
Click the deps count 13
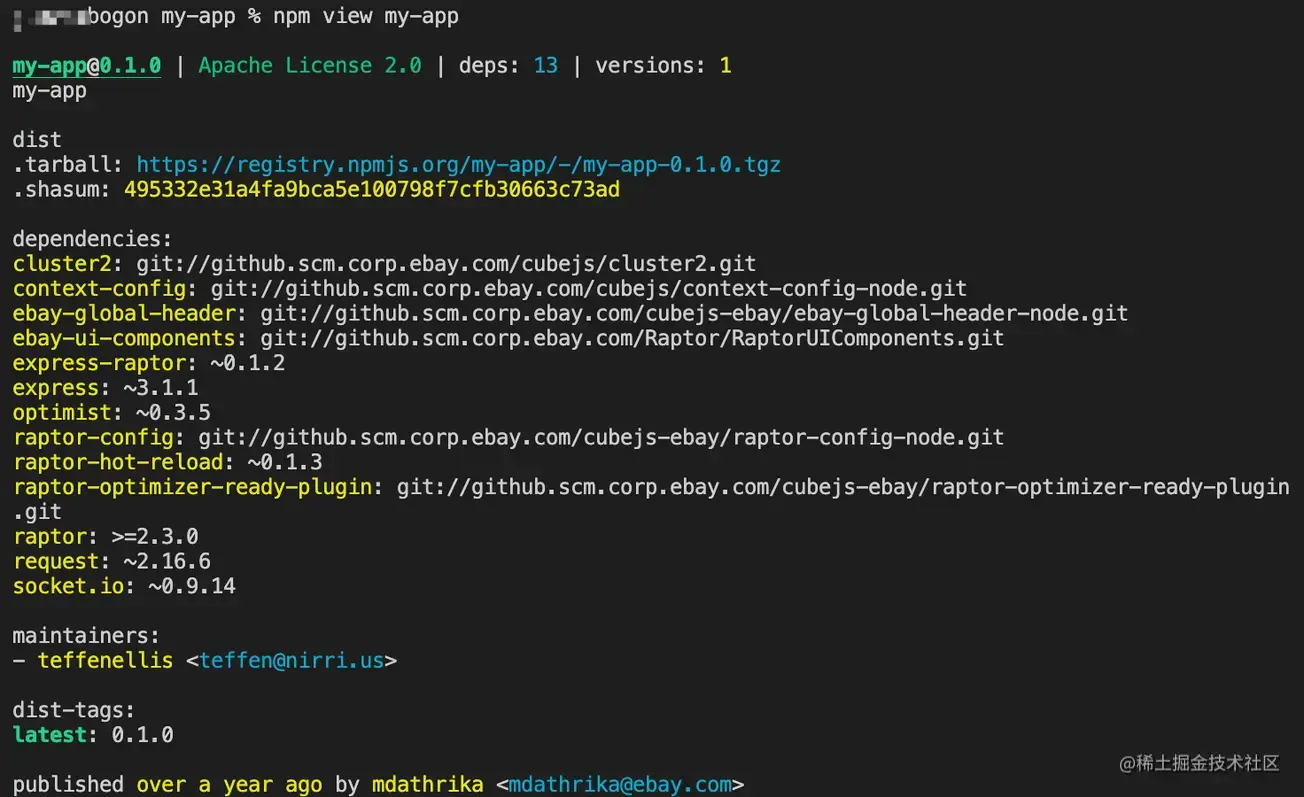tap(545, 65)
